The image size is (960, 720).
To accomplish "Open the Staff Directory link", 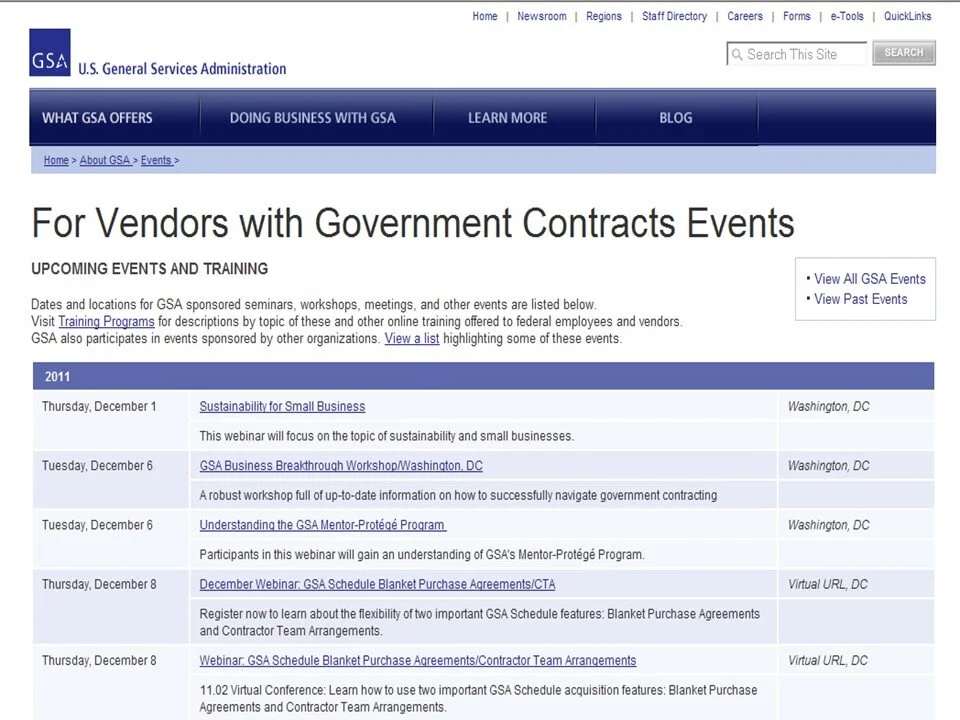I will pos(674,17).
